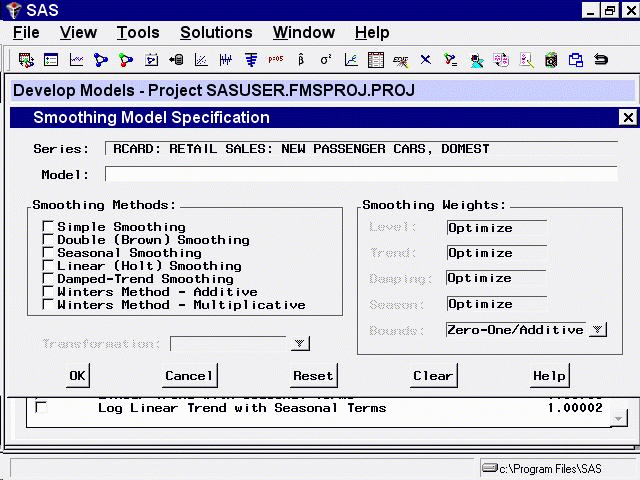
Task: Click the list form toolbar icon
Action: click(x=51, y=60)
